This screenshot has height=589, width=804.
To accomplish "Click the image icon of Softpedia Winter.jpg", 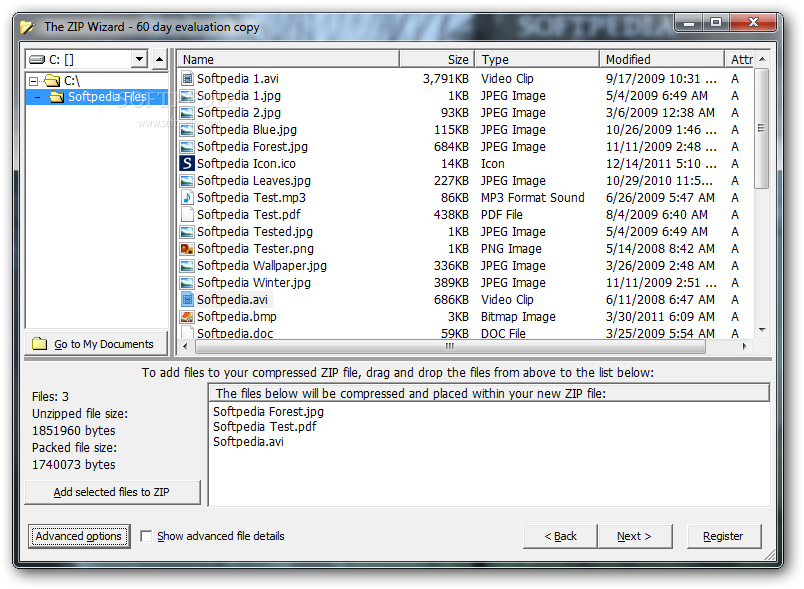I will pos(187,283).
